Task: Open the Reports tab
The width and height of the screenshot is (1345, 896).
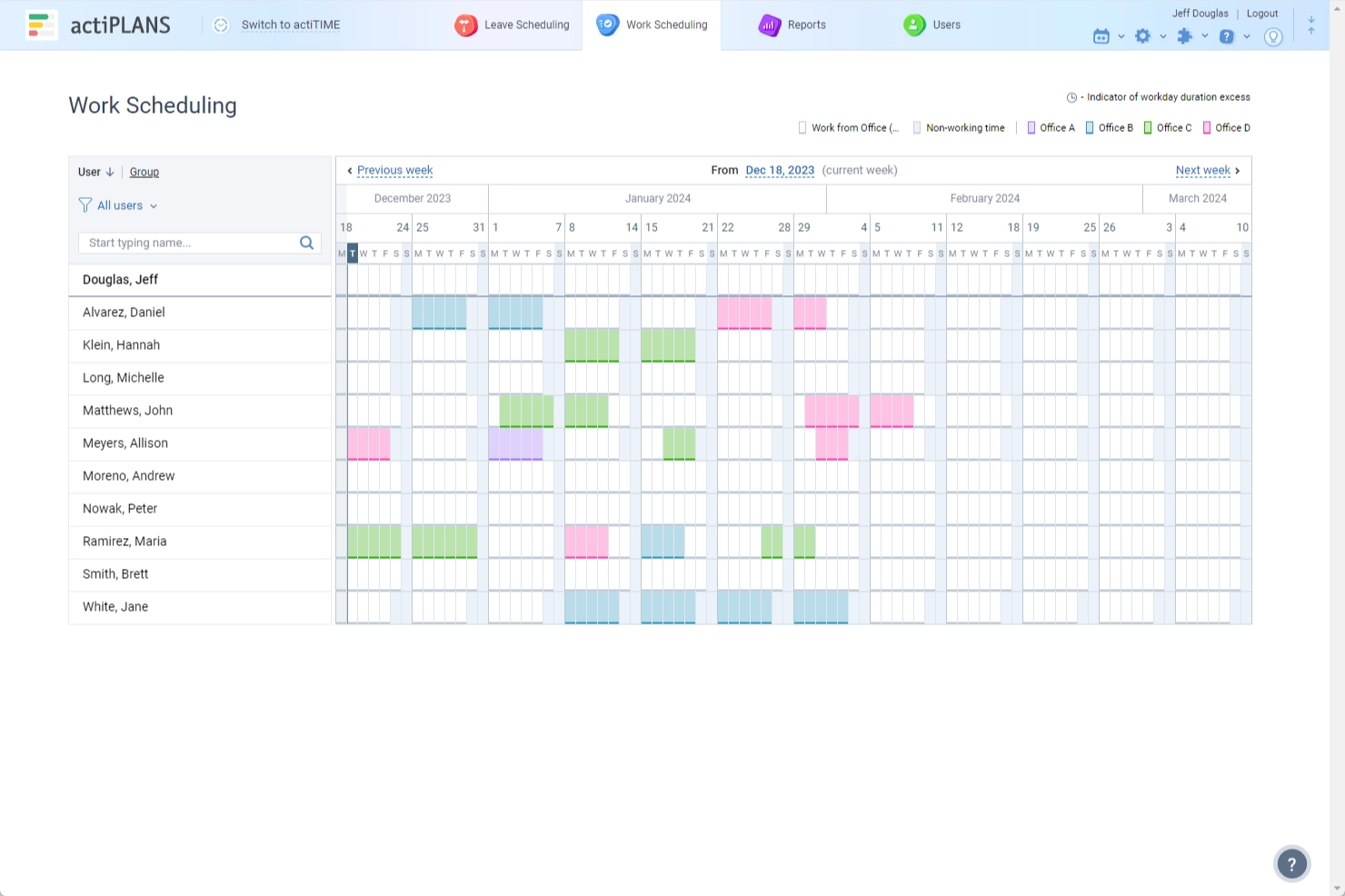Action: [x=792, y=25]
